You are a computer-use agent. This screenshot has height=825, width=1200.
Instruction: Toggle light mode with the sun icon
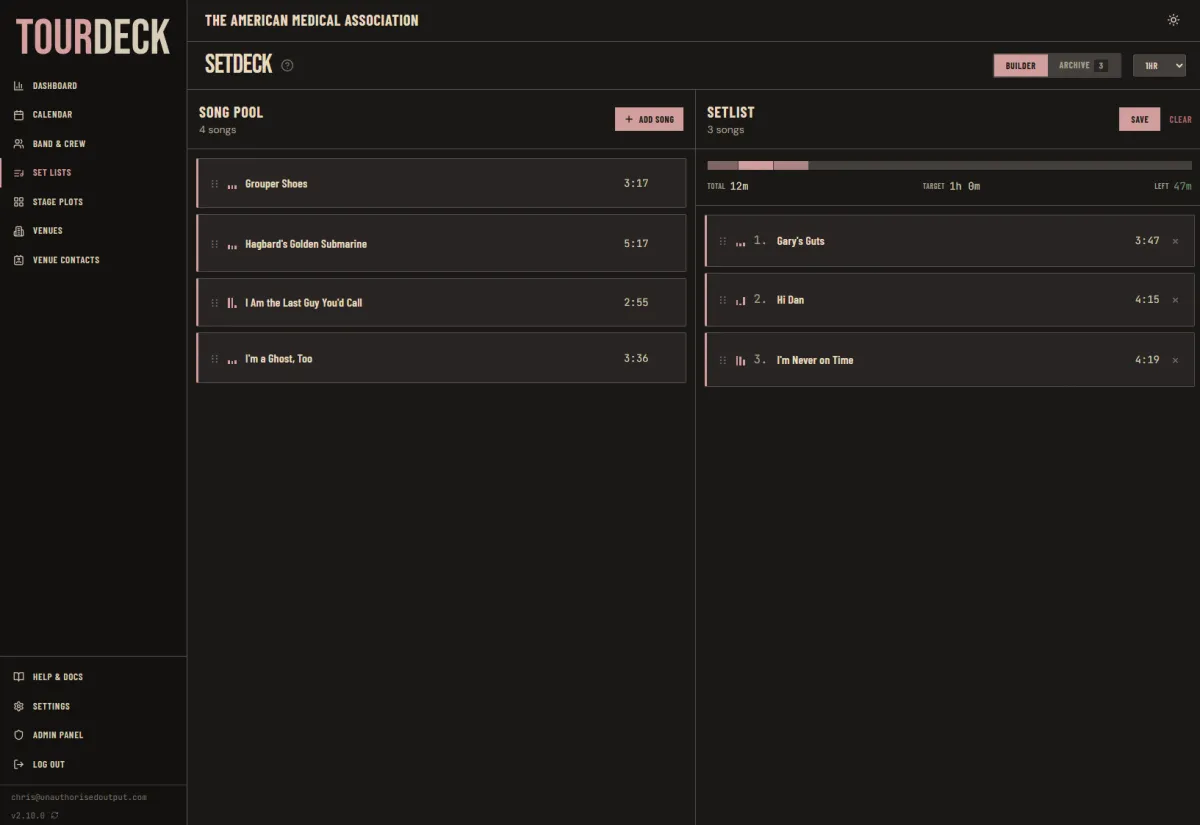pyautogui.click(x=1173, y=19)
